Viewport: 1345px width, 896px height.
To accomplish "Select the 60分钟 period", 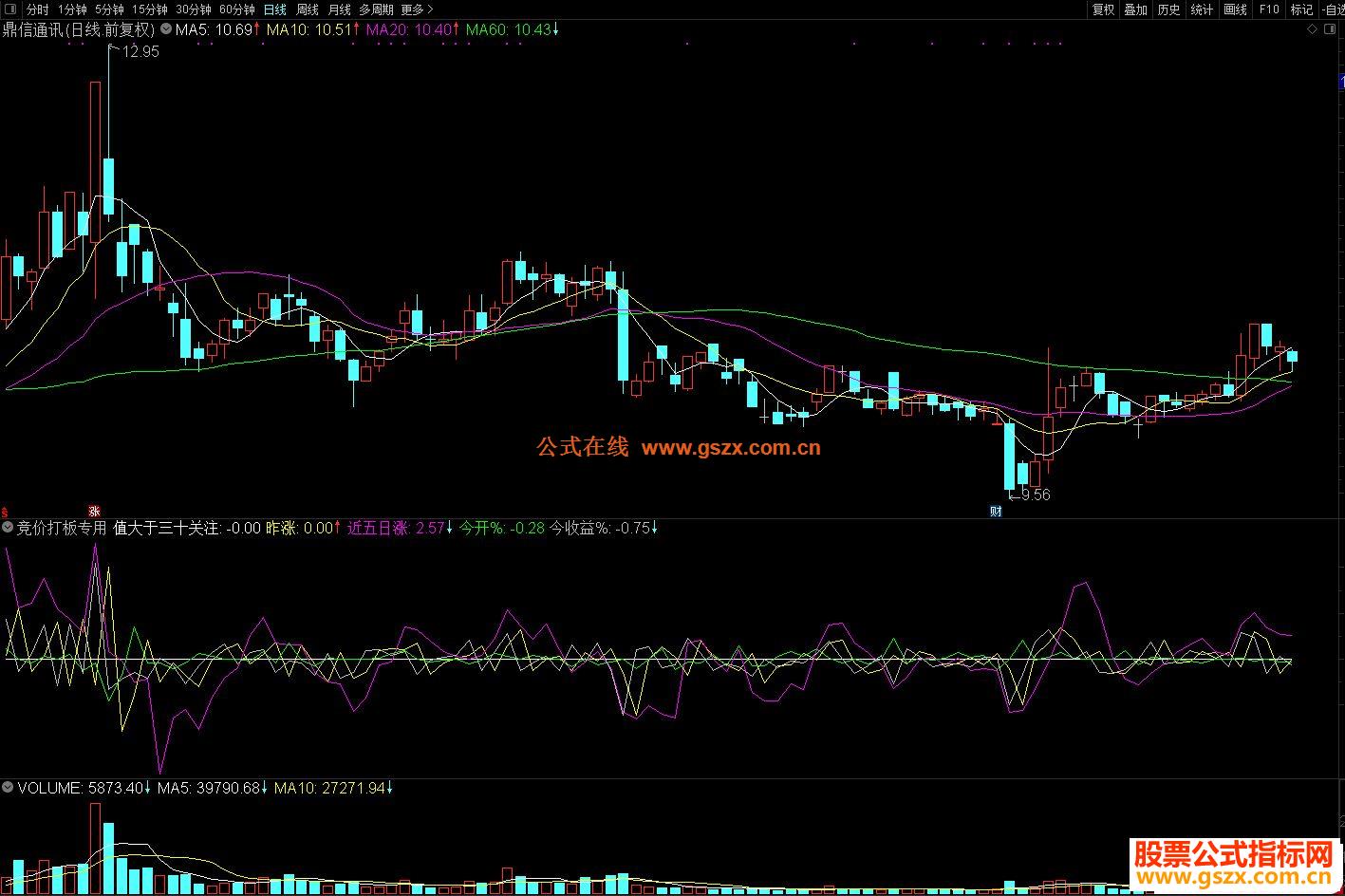I will pyautogui.click(x=237, y=9).
